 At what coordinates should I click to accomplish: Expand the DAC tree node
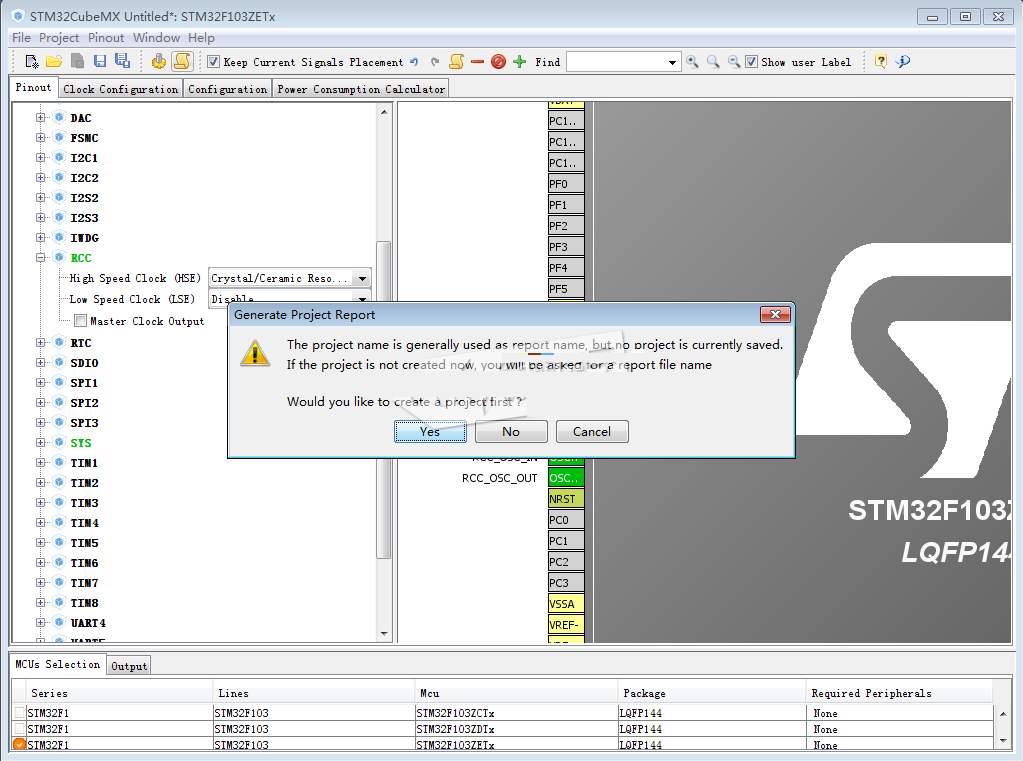[x=40, y=117]
